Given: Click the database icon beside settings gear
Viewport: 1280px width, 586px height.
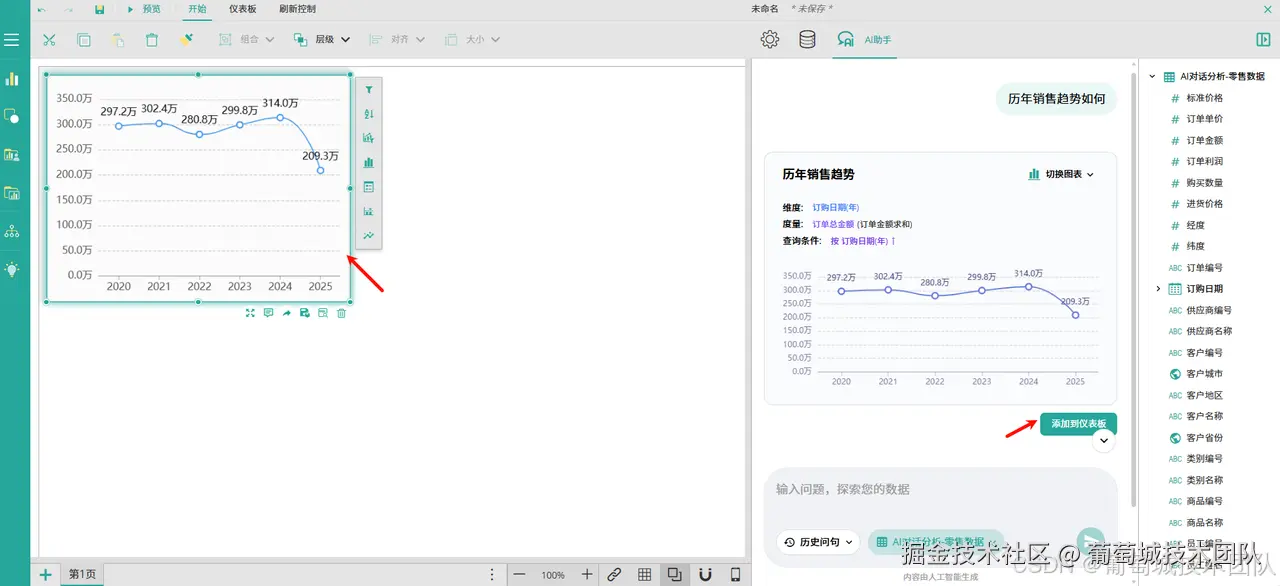Looking at the screenshot, I should tap(809, 39).
